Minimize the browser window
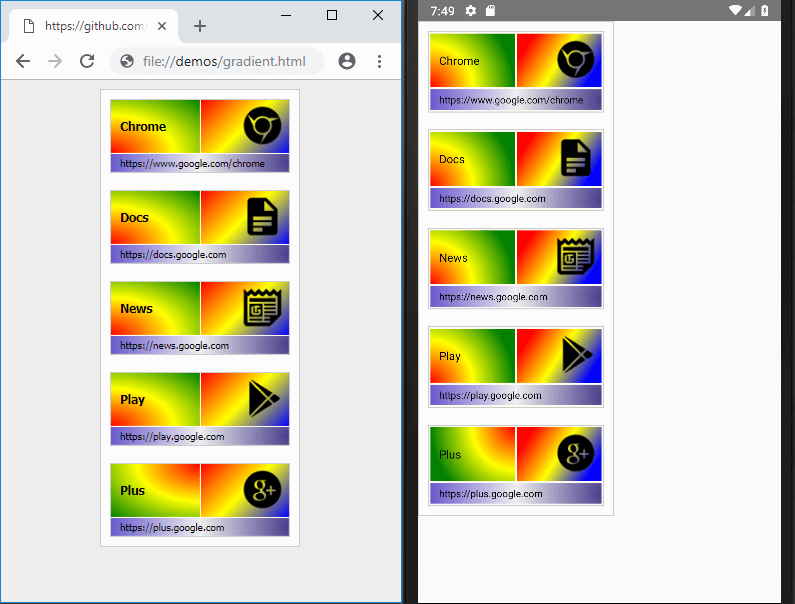This screenshot has width=795, height=604. (x=286, y=15)
